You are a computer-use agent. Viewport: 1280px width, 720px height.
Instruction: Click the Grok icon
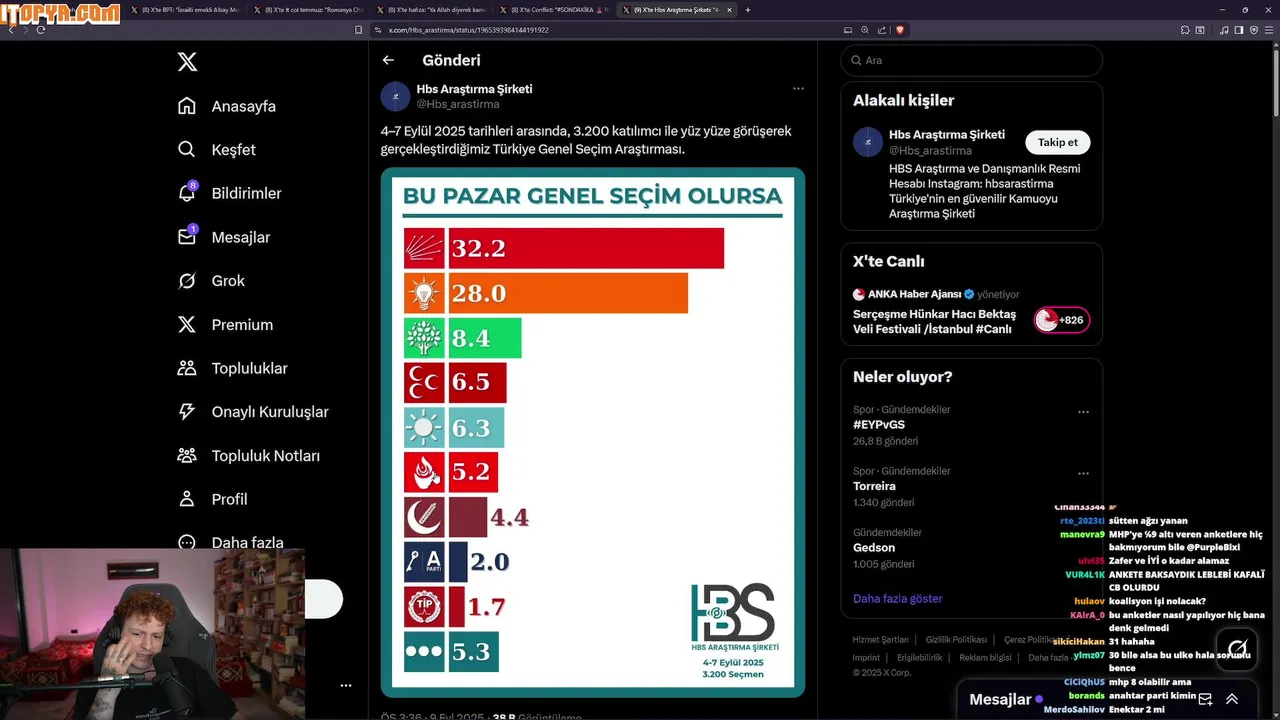tap(187, 281)
